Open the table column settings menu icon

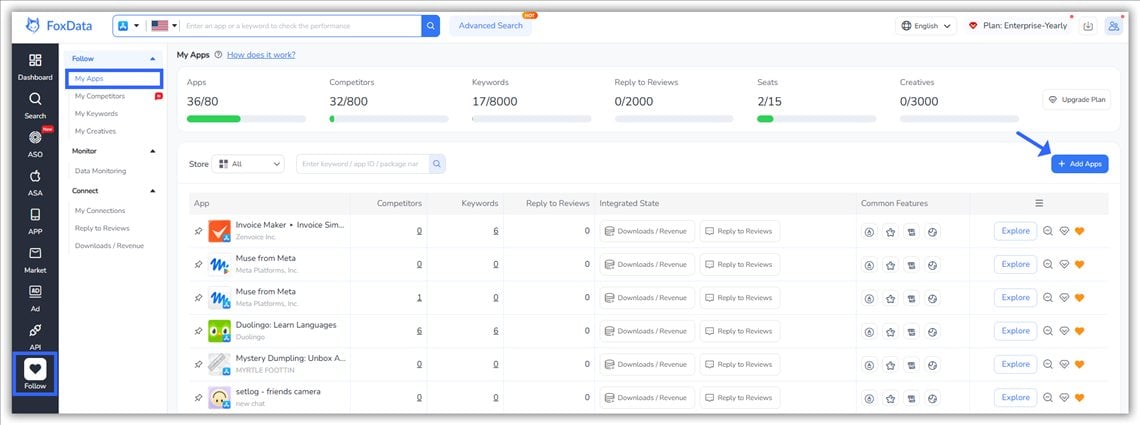pyautogui.click(x=1039, y=203)
